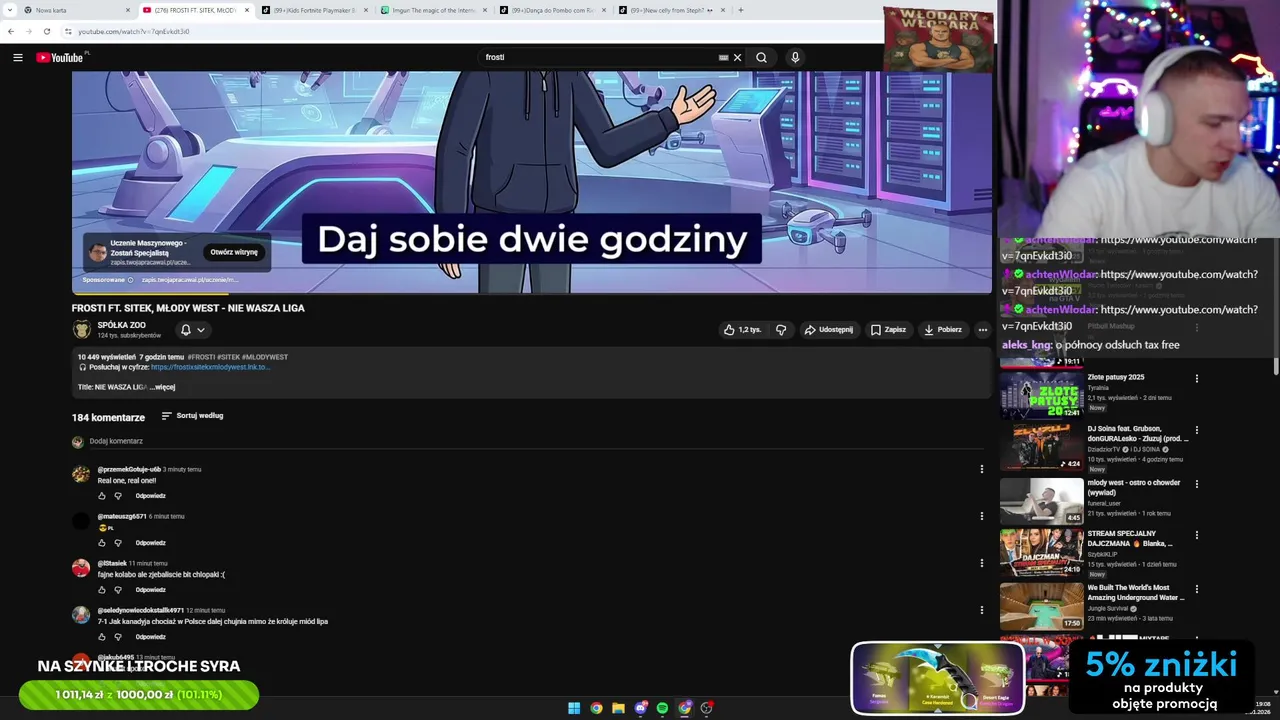Open the SPÓŁKA ZOO channel avatar

81,330
